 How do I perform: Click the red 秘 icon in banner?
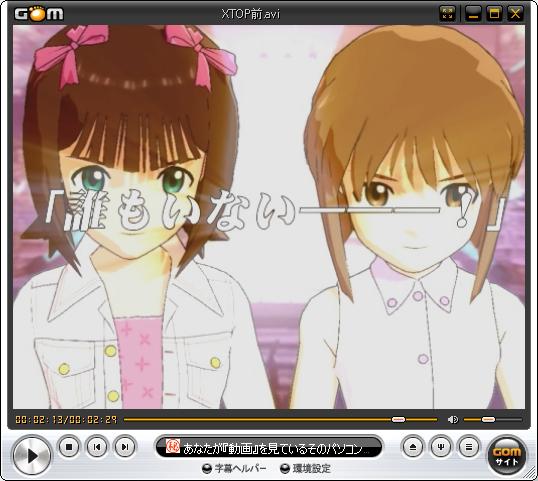(x=173, y=446)
